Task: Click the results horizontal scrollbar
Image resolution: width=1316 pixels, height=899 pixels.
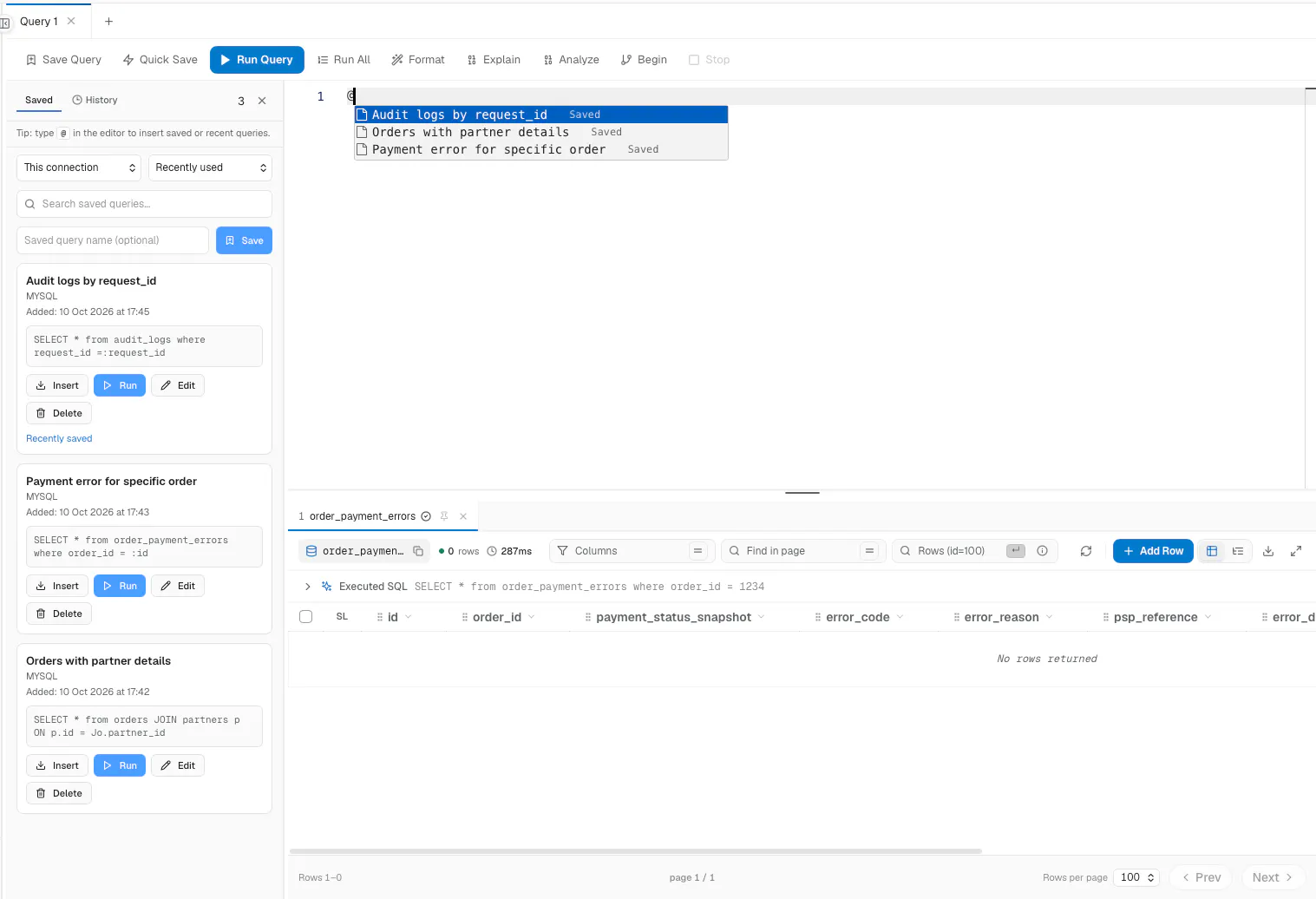Action: coord(635,851)
